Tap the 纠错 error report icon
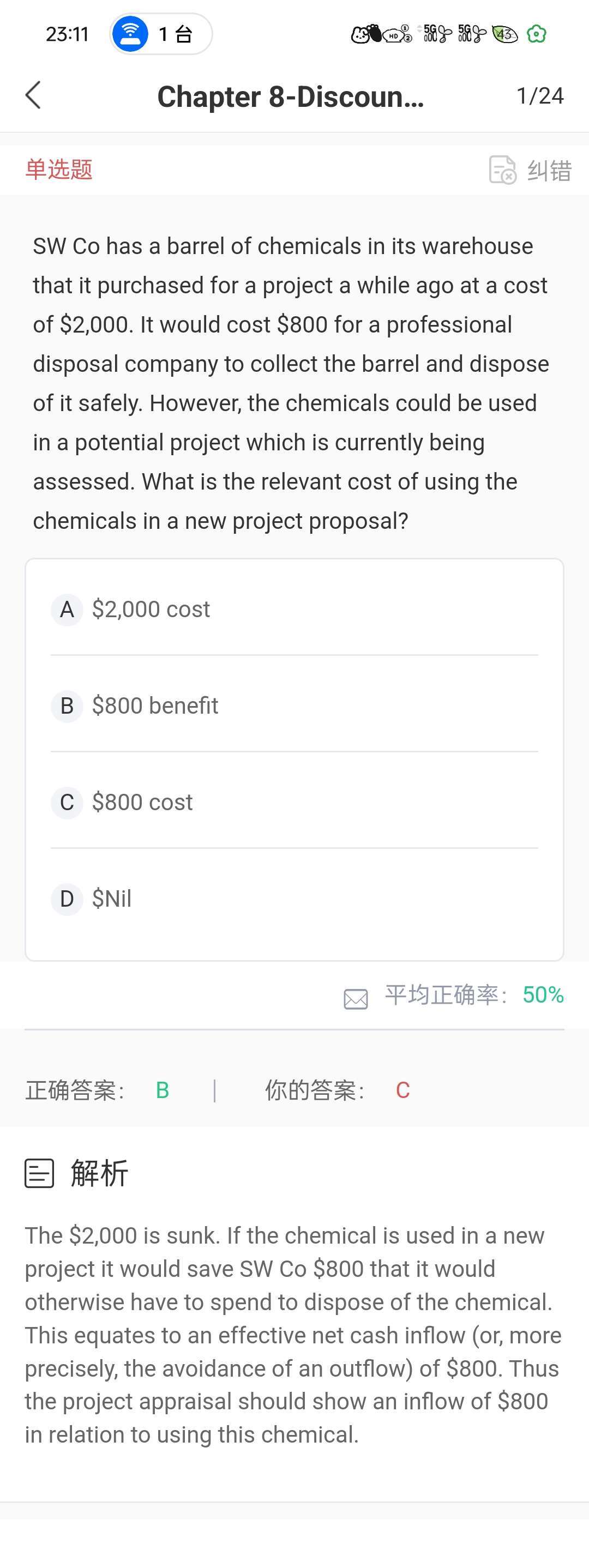Screen dimensions: 589x1568 502,170
